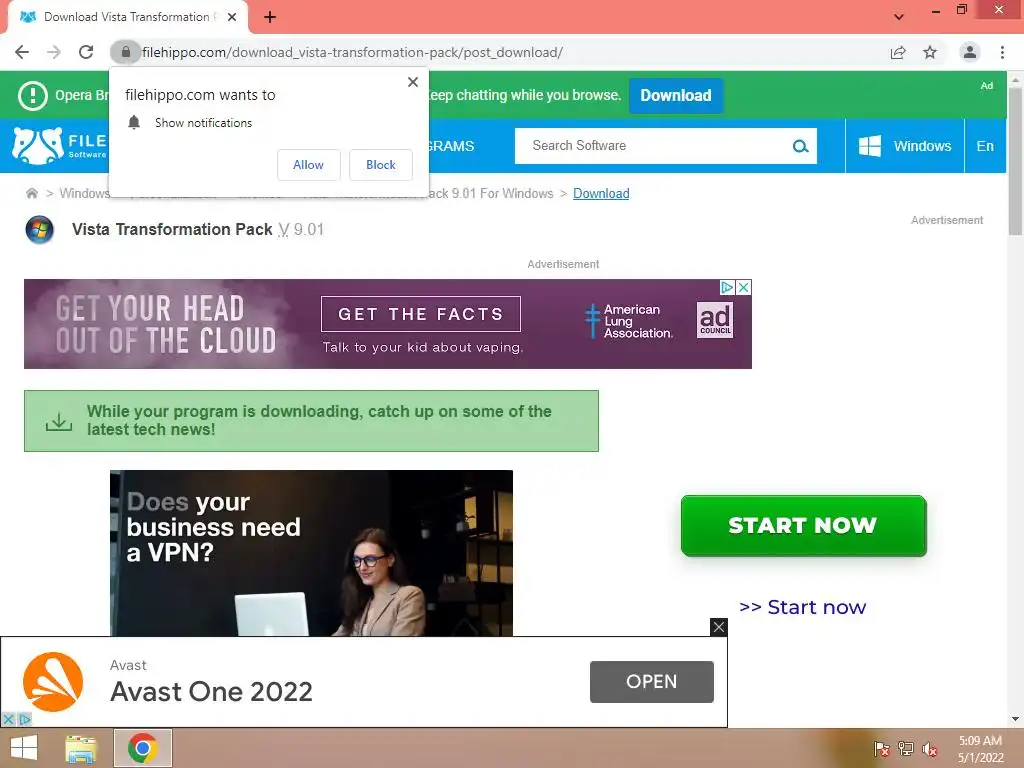Share this page using the share icon
This screenshot has width=1024, height=768.
click(x=898, y=52)
